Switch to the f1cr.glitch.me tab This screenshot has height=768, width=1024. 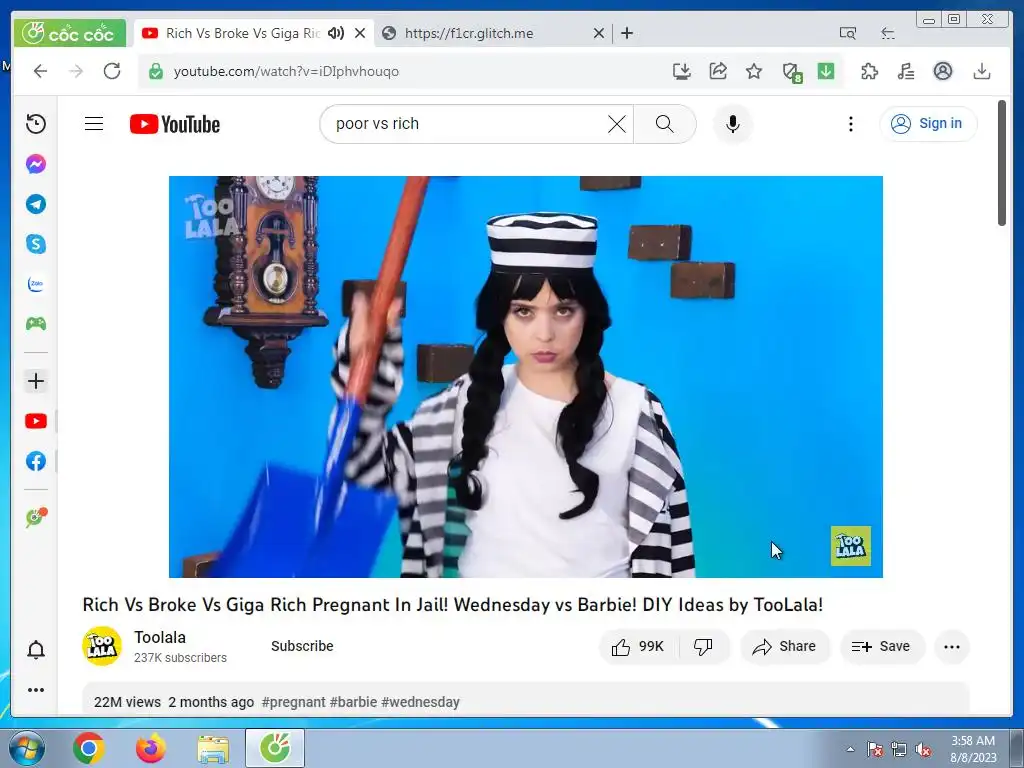pyautogui.click(x=468, y=33)
